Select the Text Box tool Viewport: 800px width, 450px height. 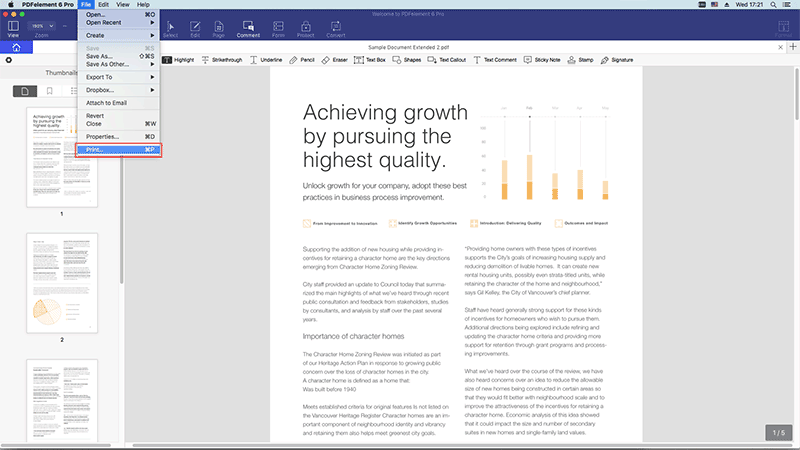(370, 60)
